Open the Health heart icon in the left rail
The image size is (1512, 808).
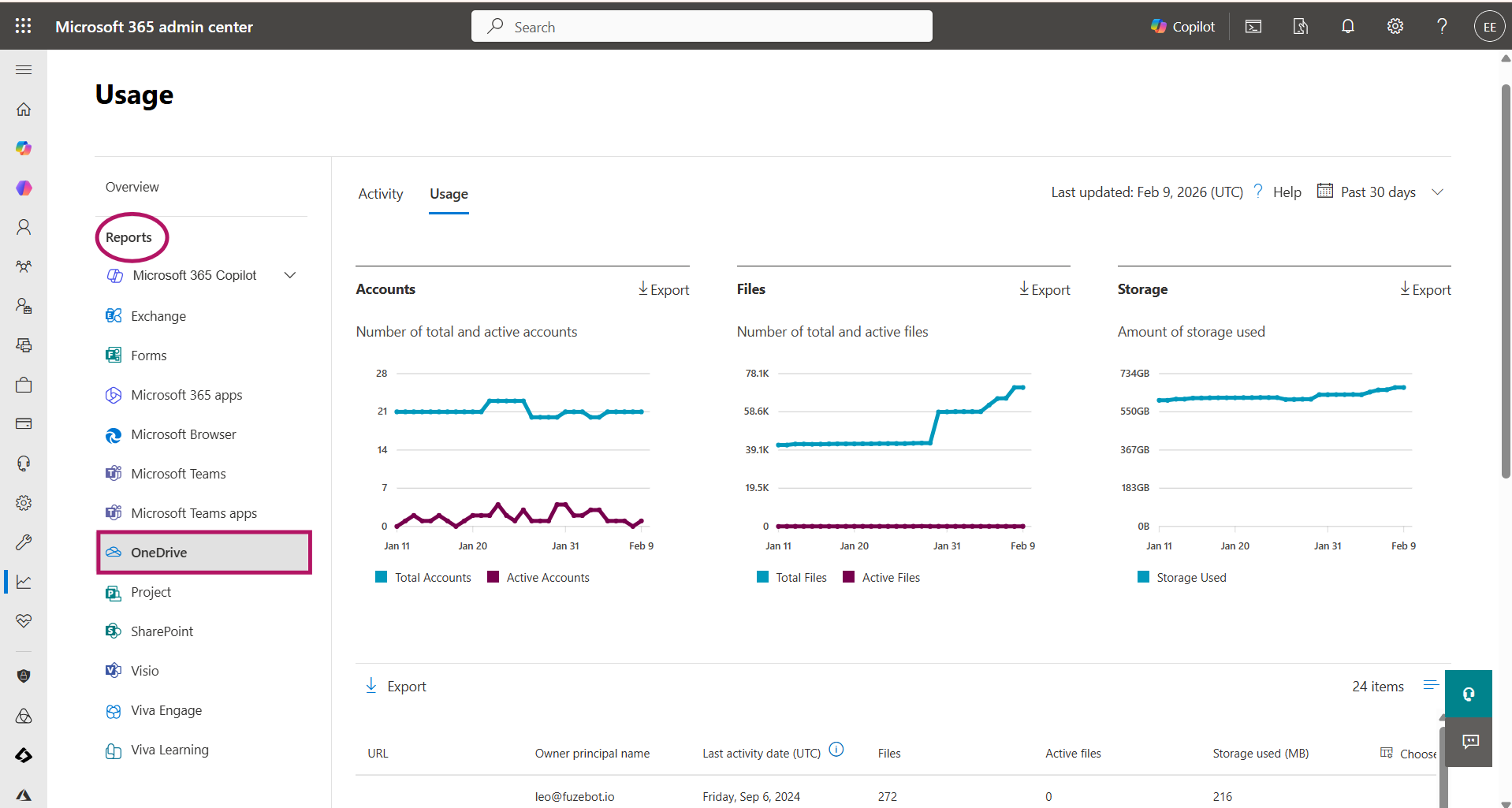point(24,620)
